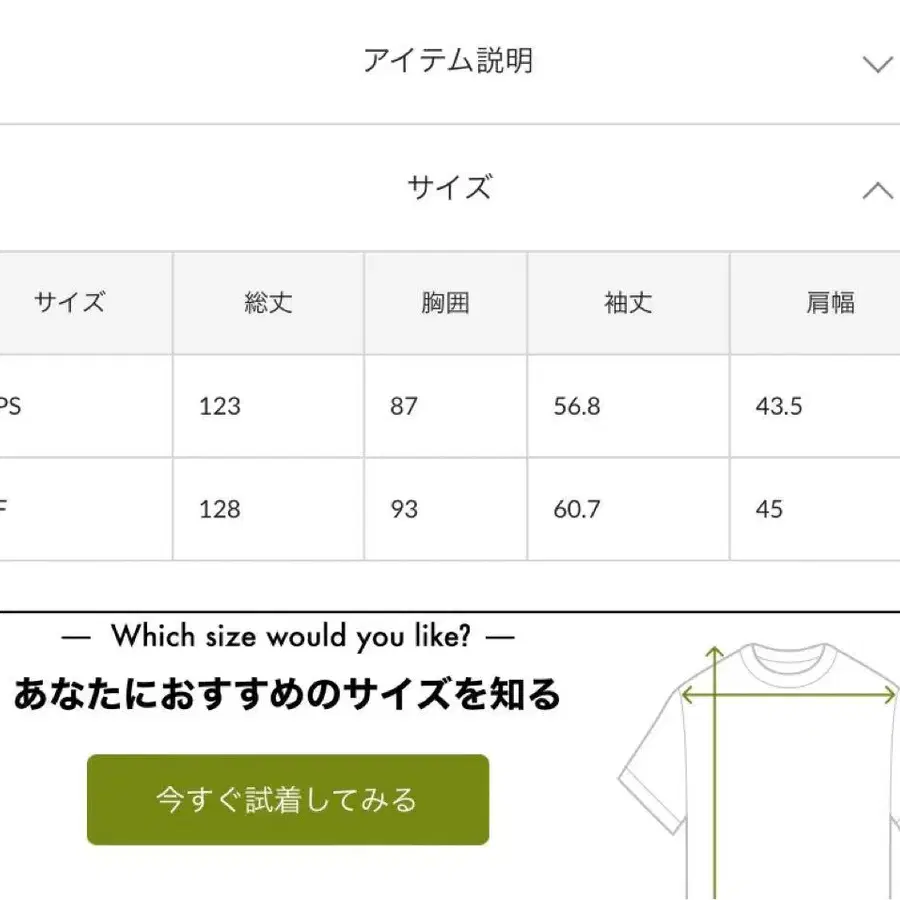Image resolution: width=900 pixels, height=900 pixels.
Task: Select the 総丈 column header
Action: click(268, 303)
